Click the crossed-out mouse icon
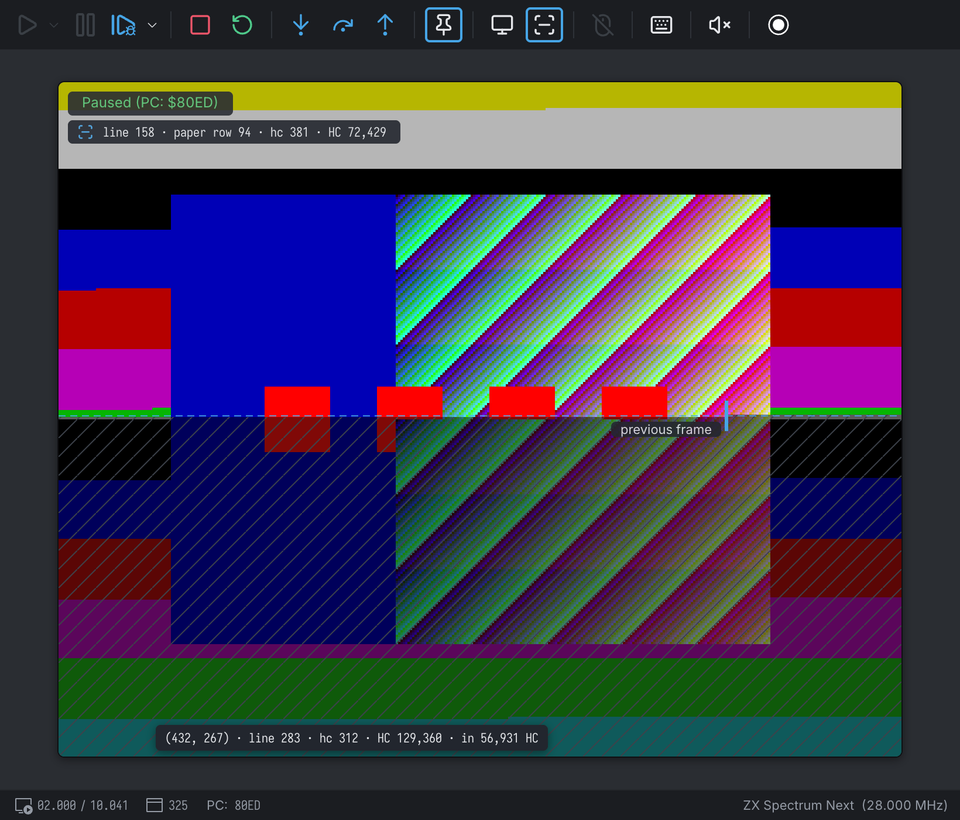Viewport: 960px width, 820px height. tap(603, 25)
